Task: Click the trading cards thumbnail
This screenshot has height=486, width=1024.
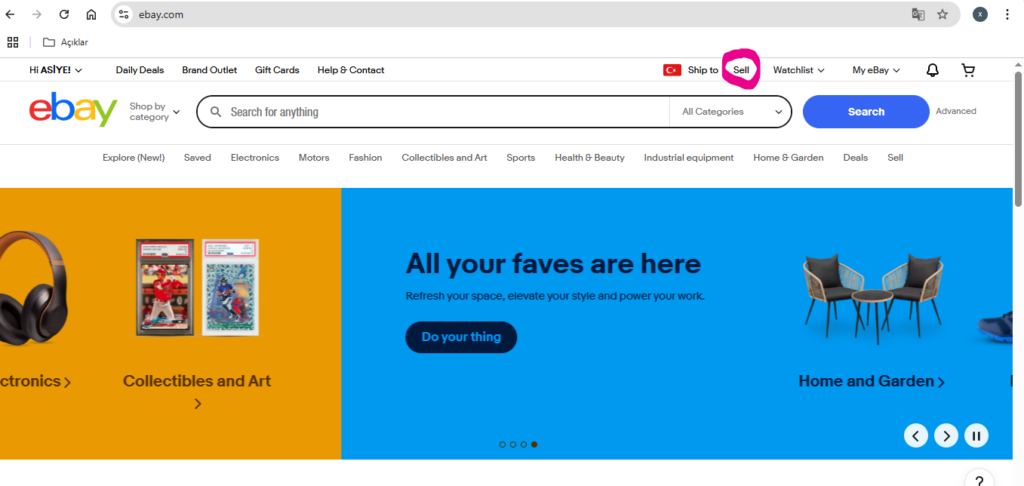Action: pos(197,287)
